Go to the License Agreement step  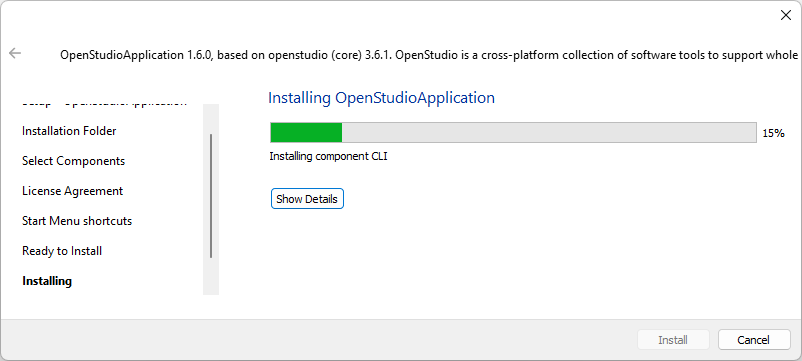(x=72, y=191)
